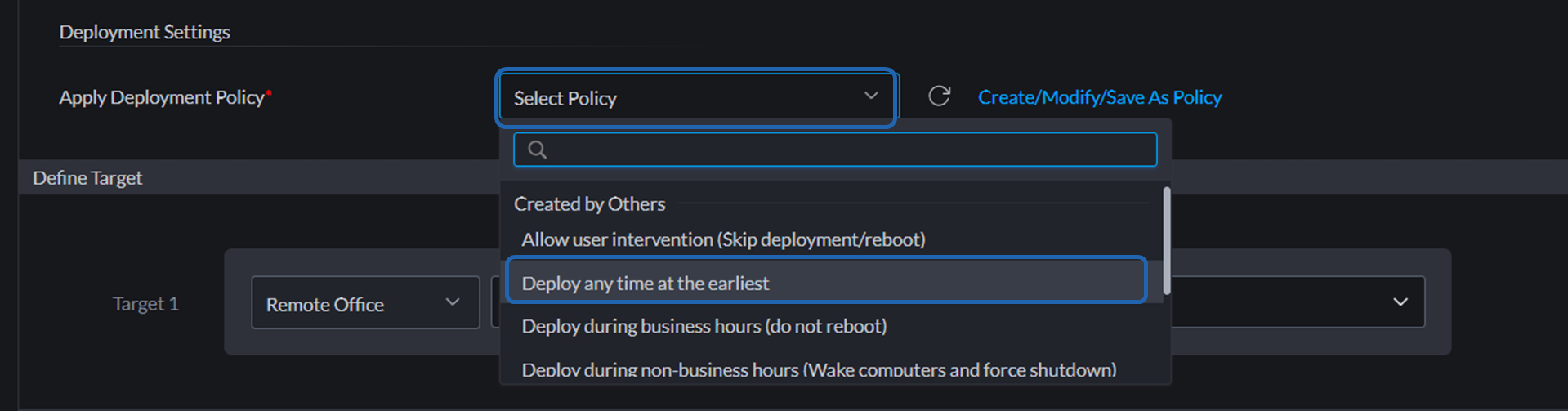Screen dimensions: 1568x411
Task: Click the Deployment Settings heading
Action: coord(145,32)
